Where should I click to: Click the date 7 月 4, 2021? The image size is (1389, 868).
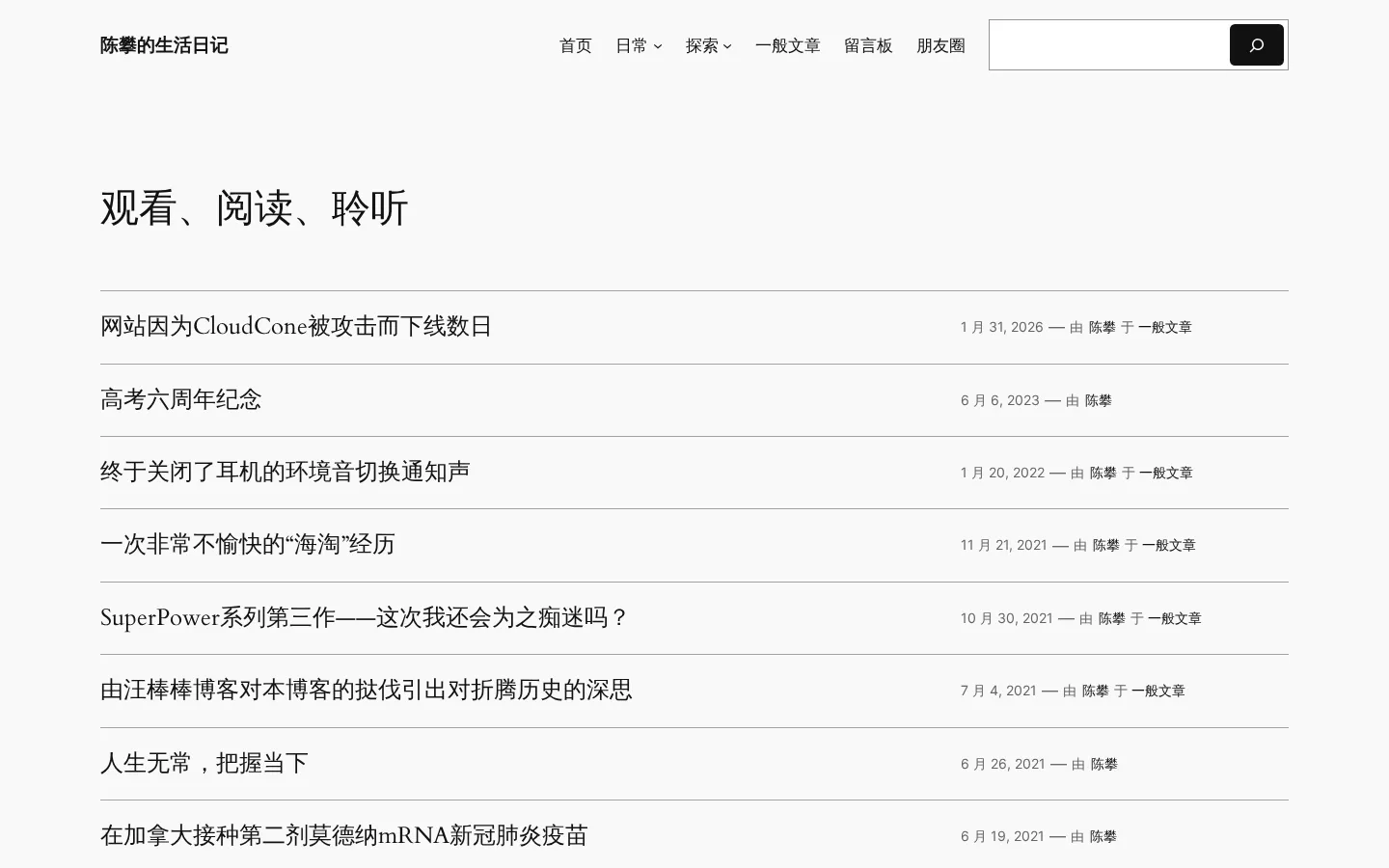(998, 691)
